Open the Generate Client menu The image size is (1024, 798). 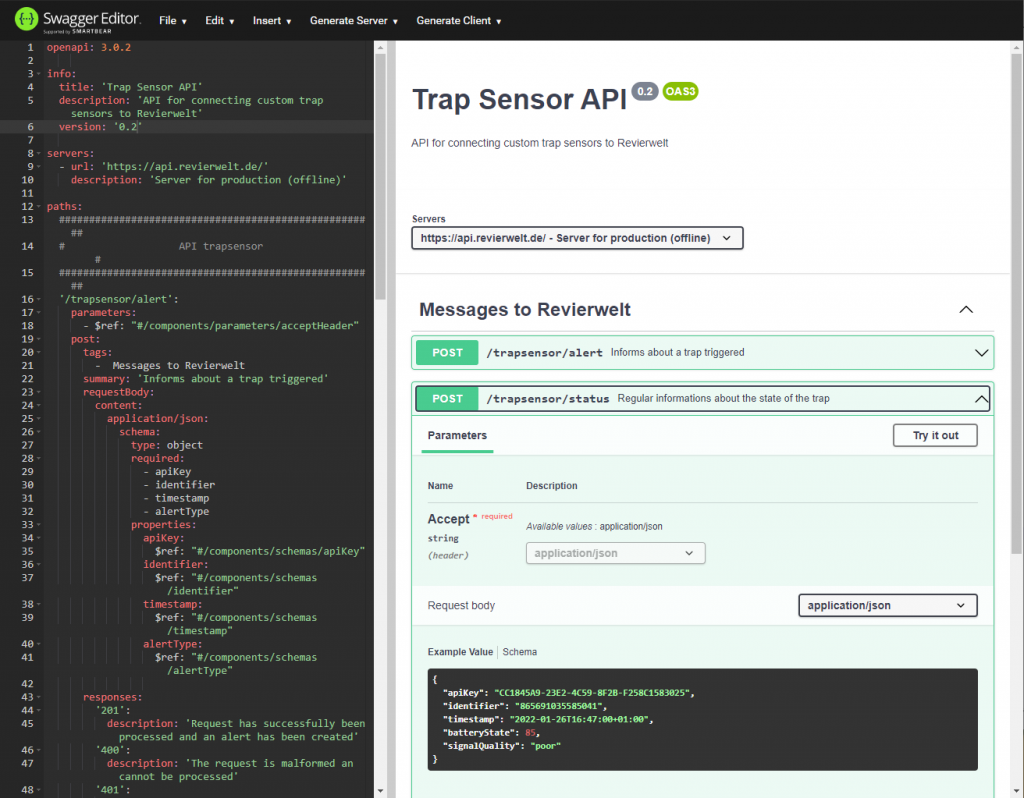click(x=458, y=21)
